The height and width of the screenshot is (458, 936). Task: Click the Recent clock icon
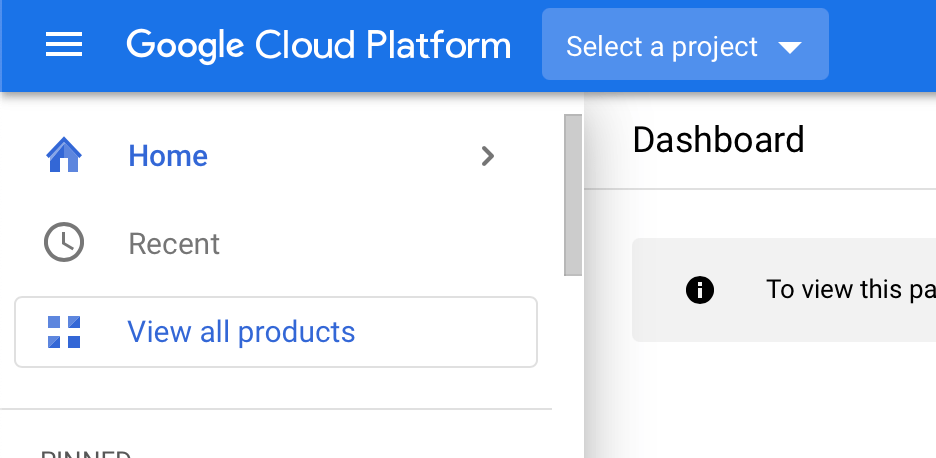[x=64, y=243]
